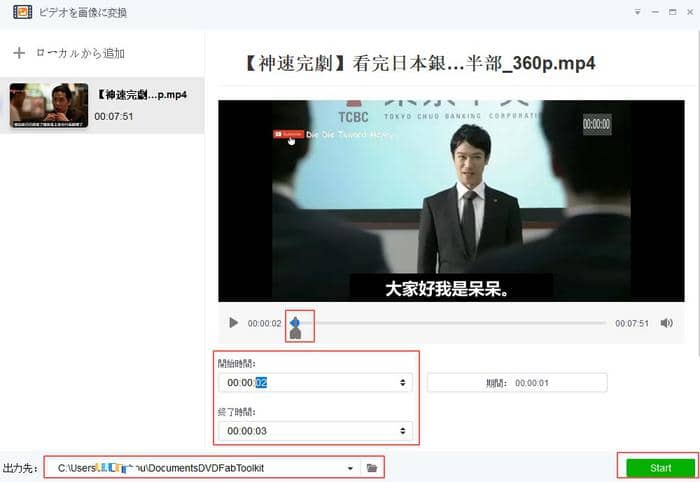Click the video preview frame
The height and width of the screenshot is (482, 700).
(x=451, y=201)
